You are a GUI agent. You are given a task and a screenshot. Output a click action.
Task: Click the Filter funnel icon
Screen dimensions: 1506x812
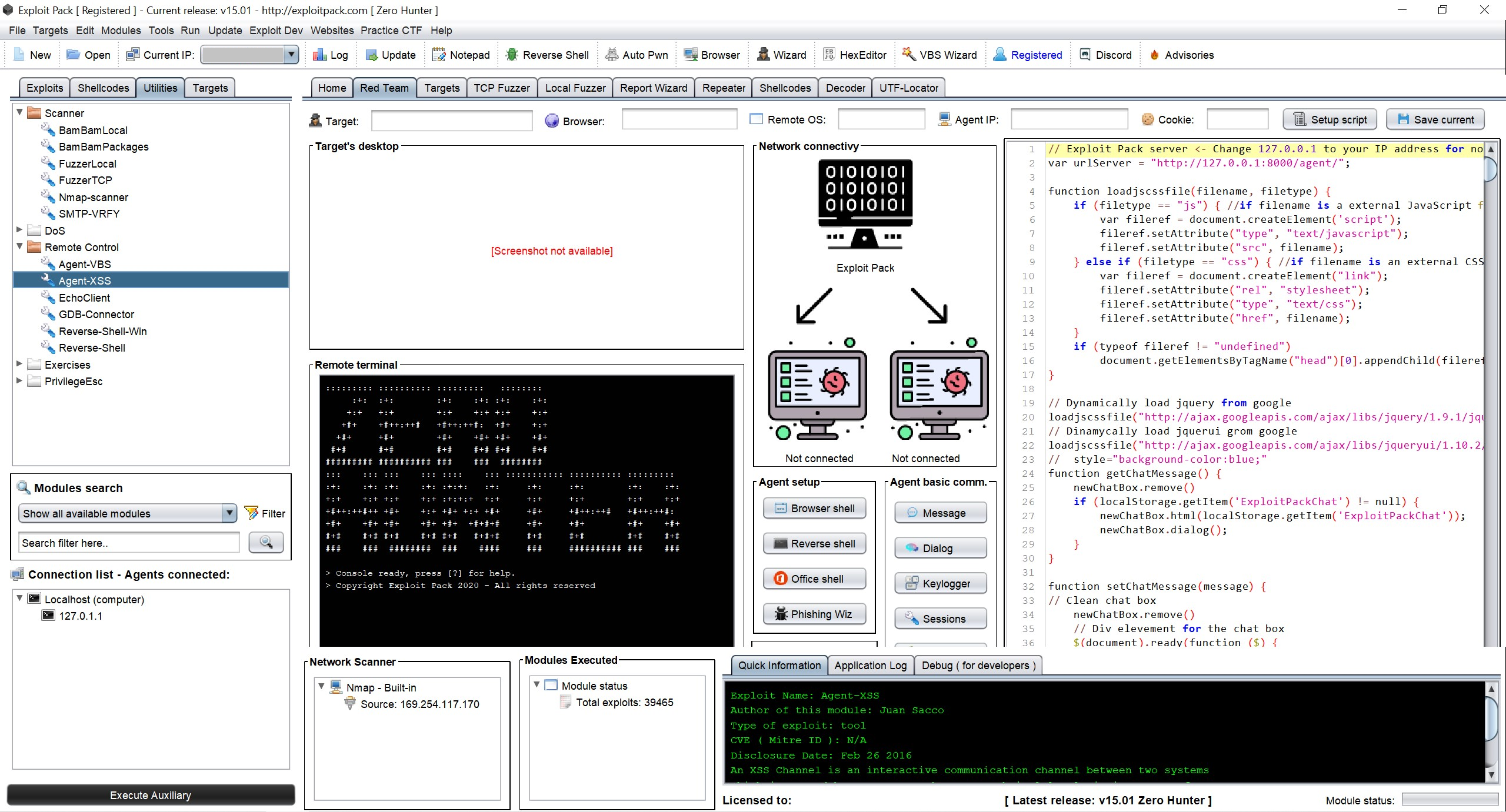251,513
